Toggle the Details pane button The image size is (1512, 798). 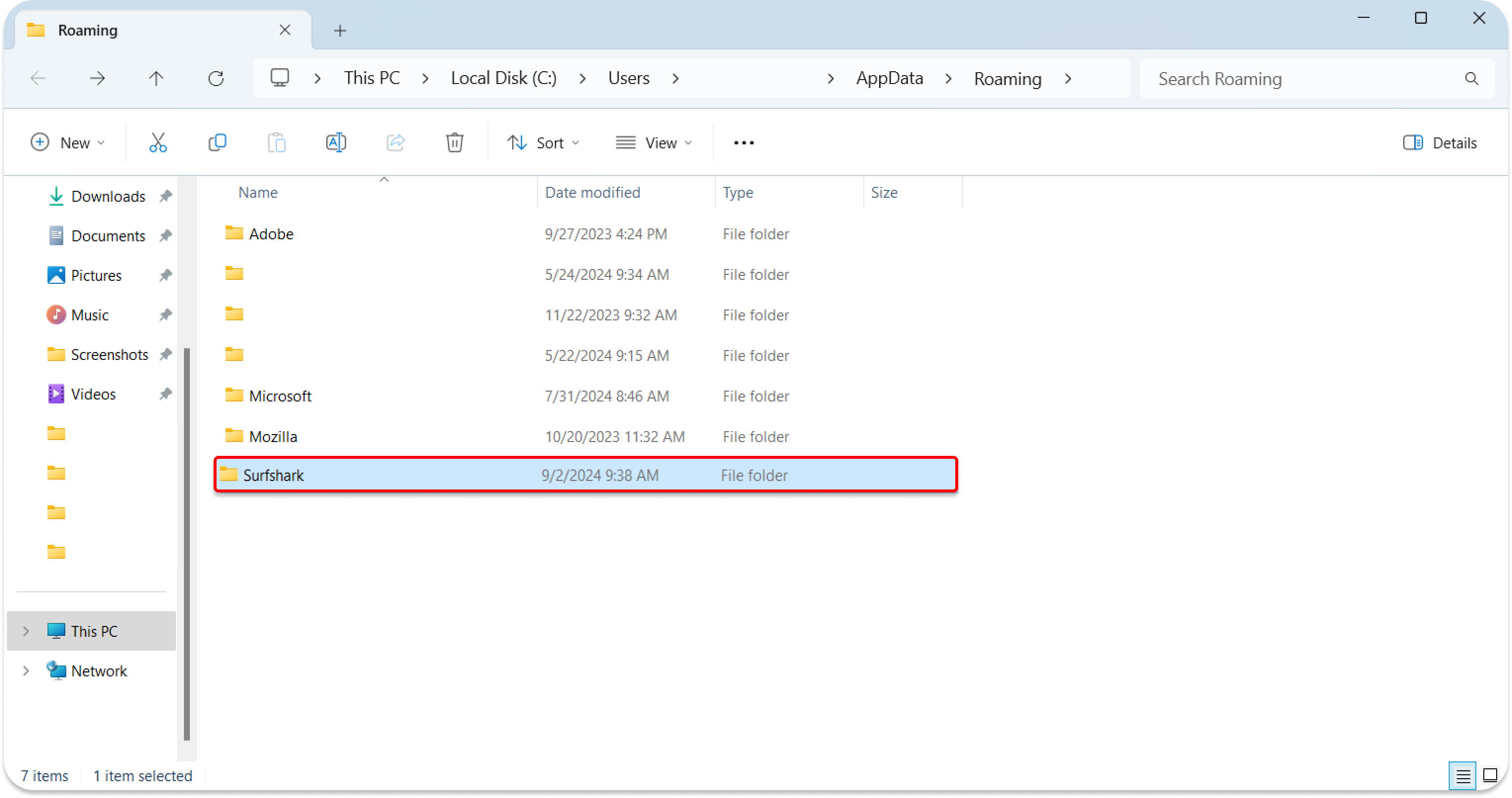1440,142
